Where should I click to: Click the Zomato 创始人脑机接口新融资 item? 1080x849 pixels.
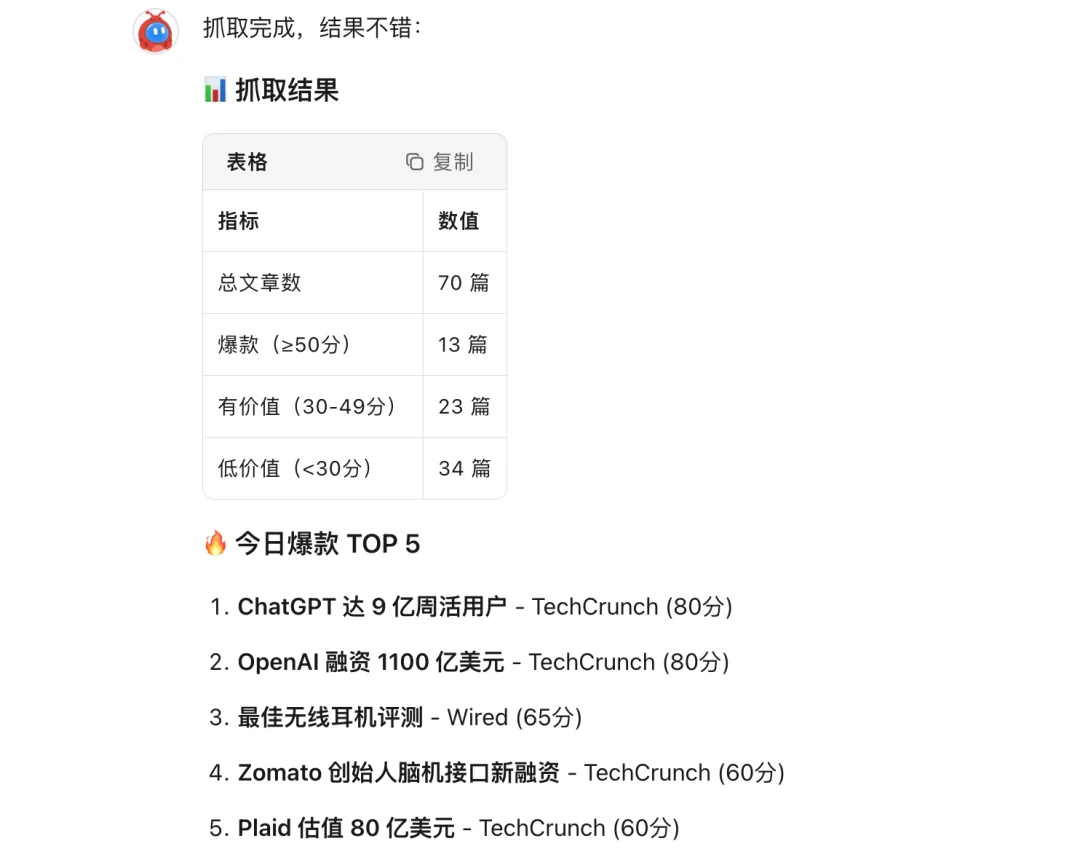point(400,772)
